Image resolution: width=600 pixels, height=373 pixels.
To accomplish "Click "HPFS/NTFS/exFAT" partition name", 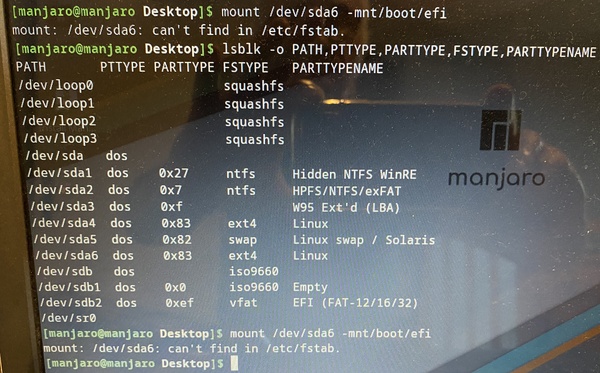I will pyautogui.click(x=347, y=191).
